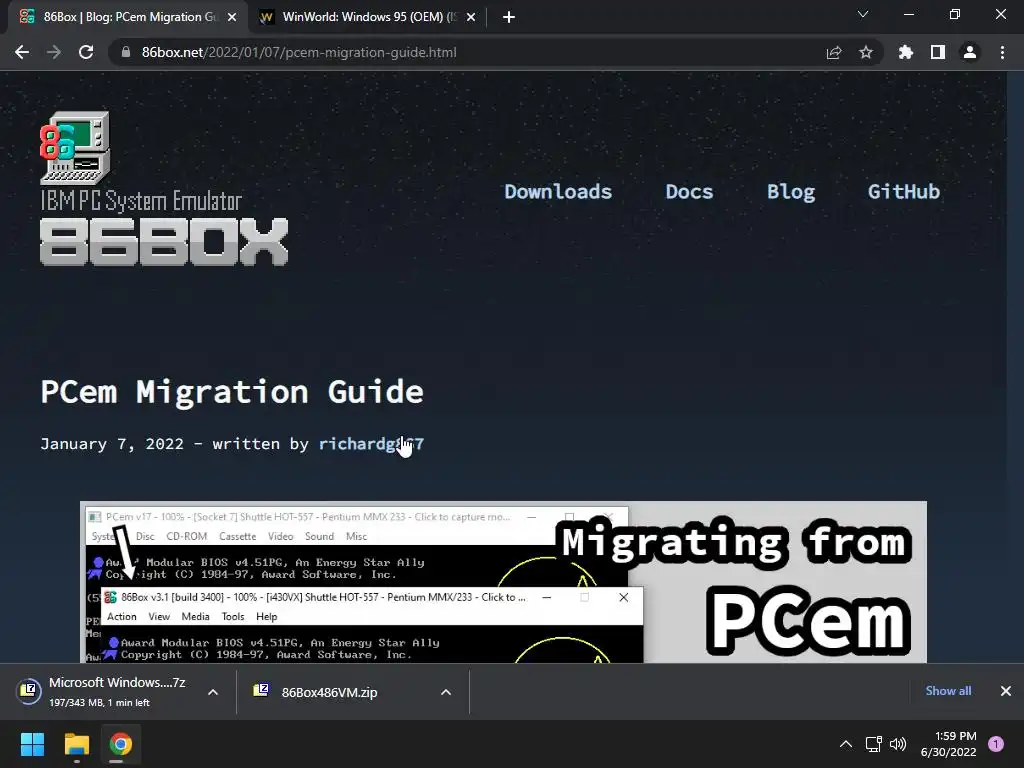The width and height of the screenshot is (1024, 768).
Task: Click the page vertical scrollbar
Action: (x=1015, y=366)
